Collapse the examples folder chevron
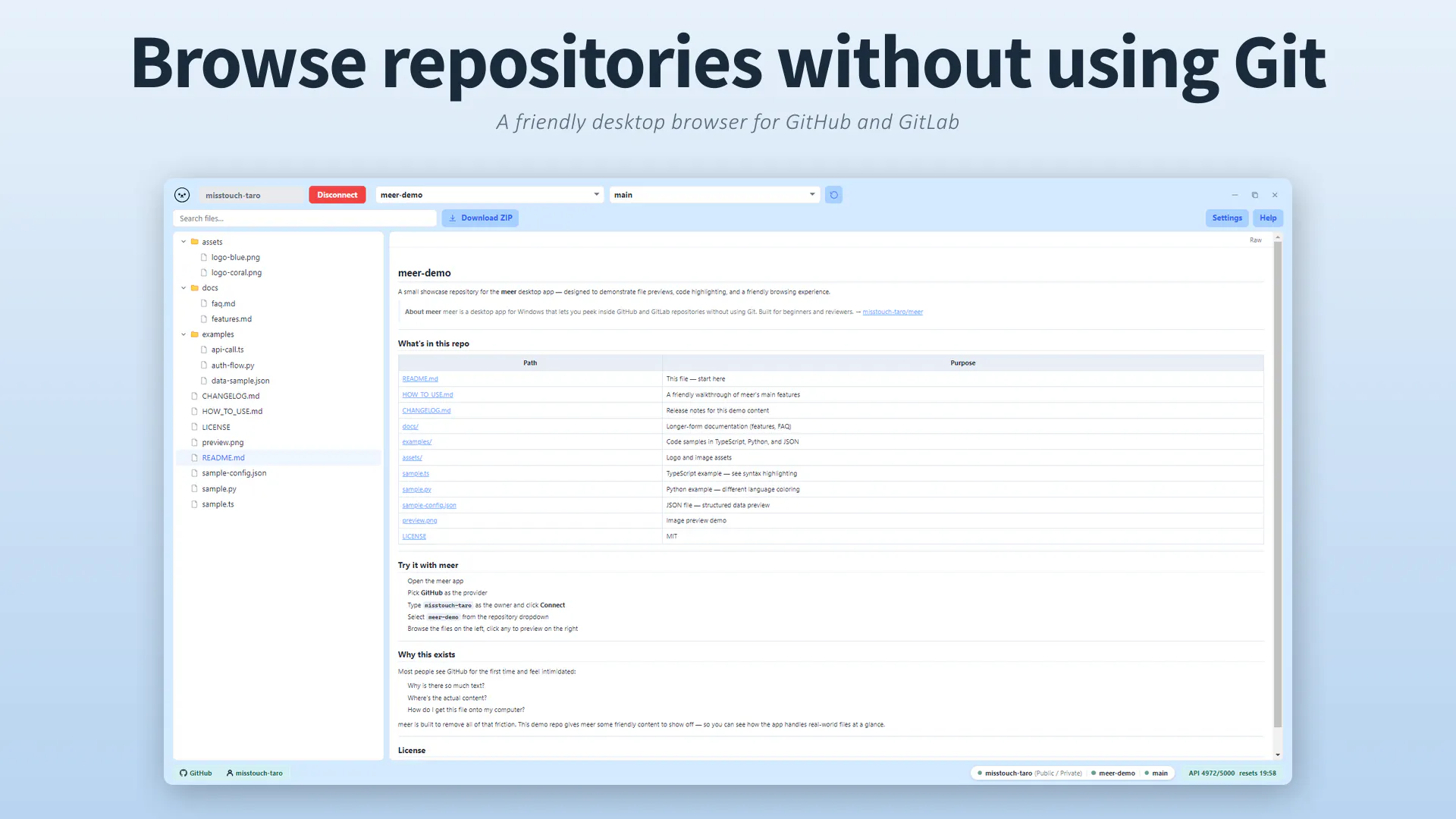This screenshot has height=819, width=1456. 184,334
